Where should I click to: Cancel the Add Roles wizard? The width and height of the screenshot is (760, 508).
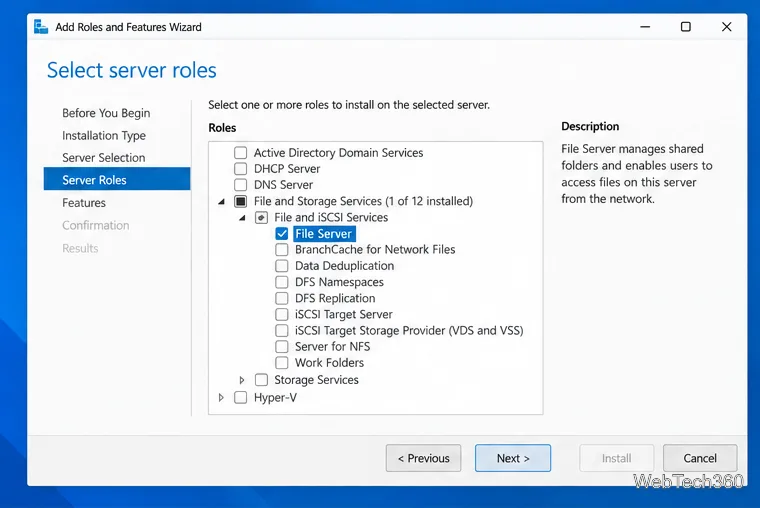[x=700, y=458]
